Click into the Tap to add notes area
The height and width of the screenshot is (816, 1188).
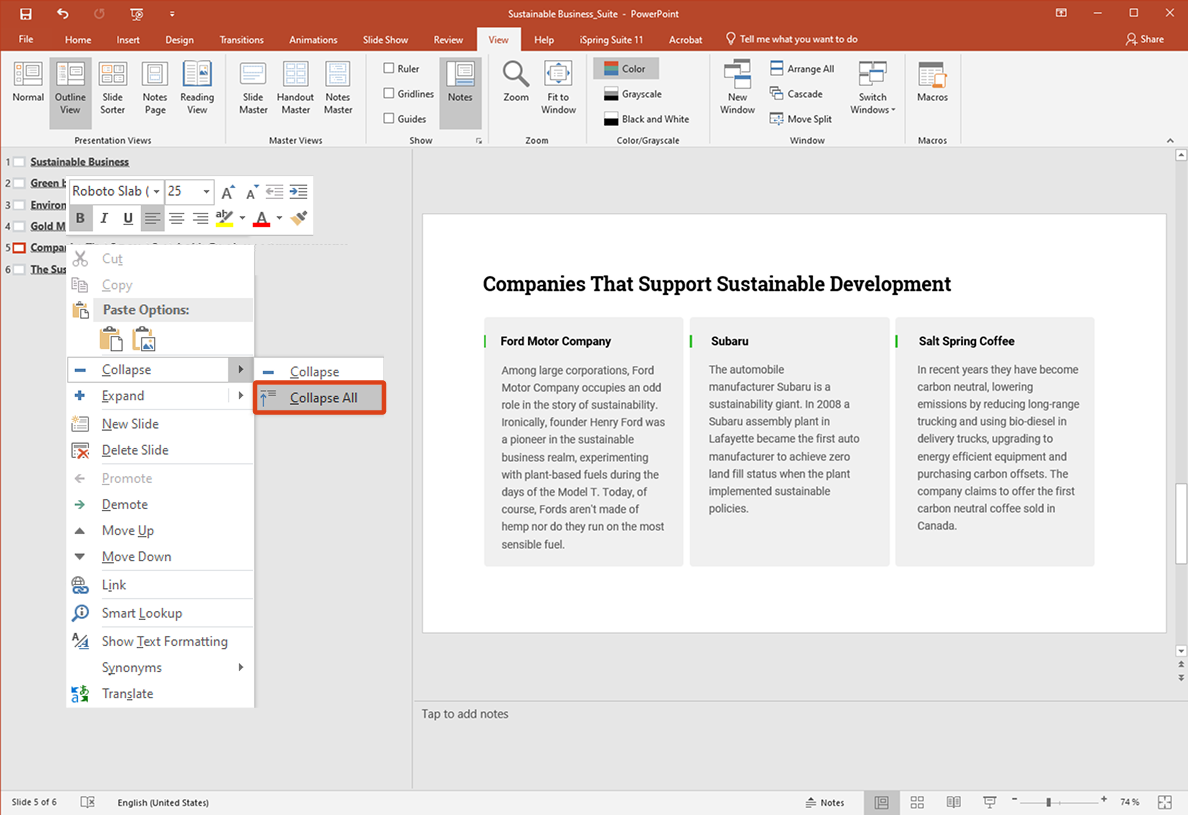pos(465,714)
